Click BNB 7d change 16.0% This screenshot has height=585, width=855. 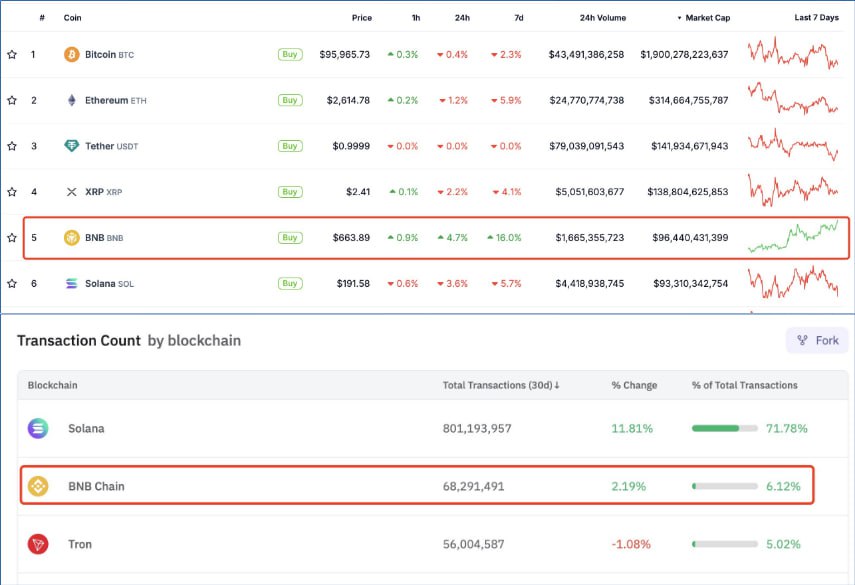(504, 238)
